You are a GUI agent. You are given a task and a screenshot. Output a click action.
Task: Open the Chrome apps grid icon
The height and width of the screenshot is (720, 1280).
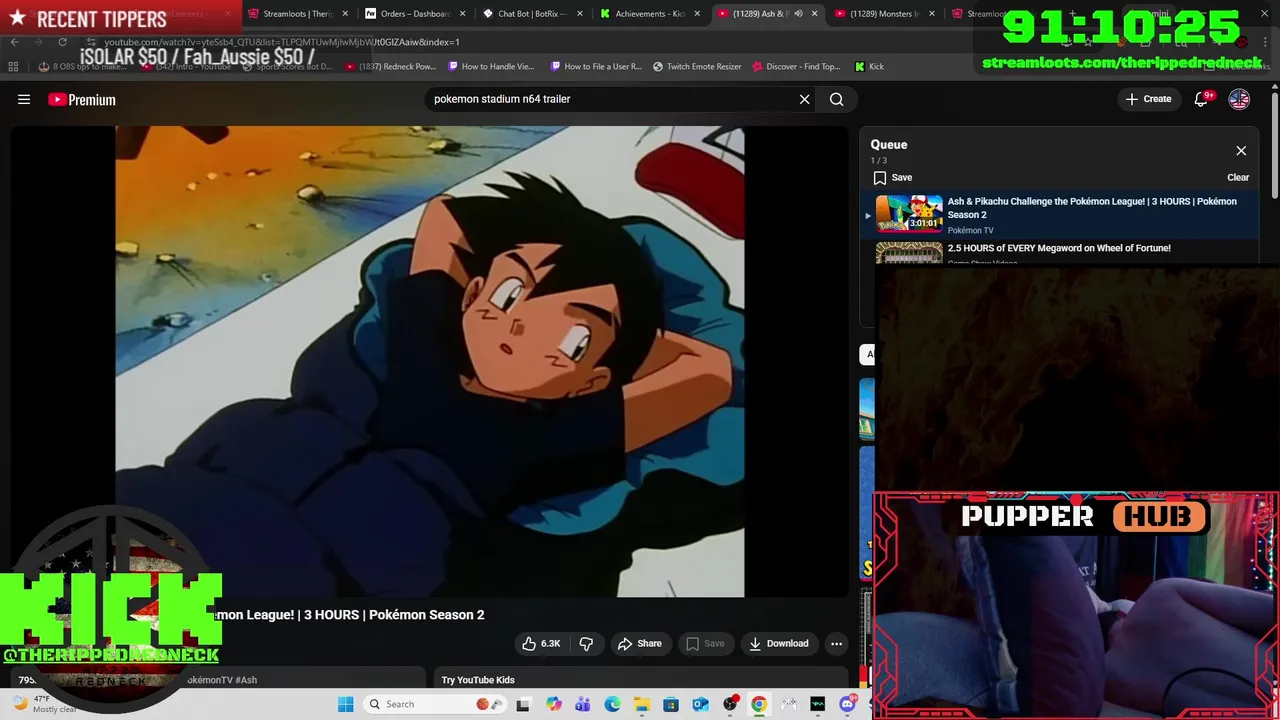13,67
